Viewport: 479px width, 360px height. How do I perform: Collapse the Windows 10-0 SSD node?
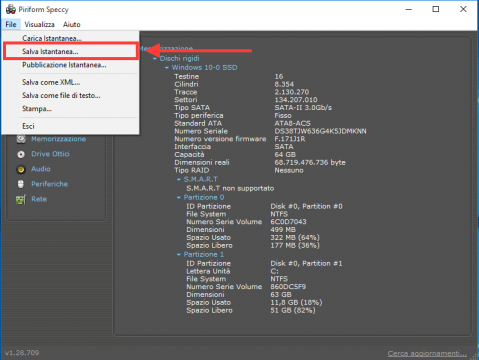pos(167,68)
